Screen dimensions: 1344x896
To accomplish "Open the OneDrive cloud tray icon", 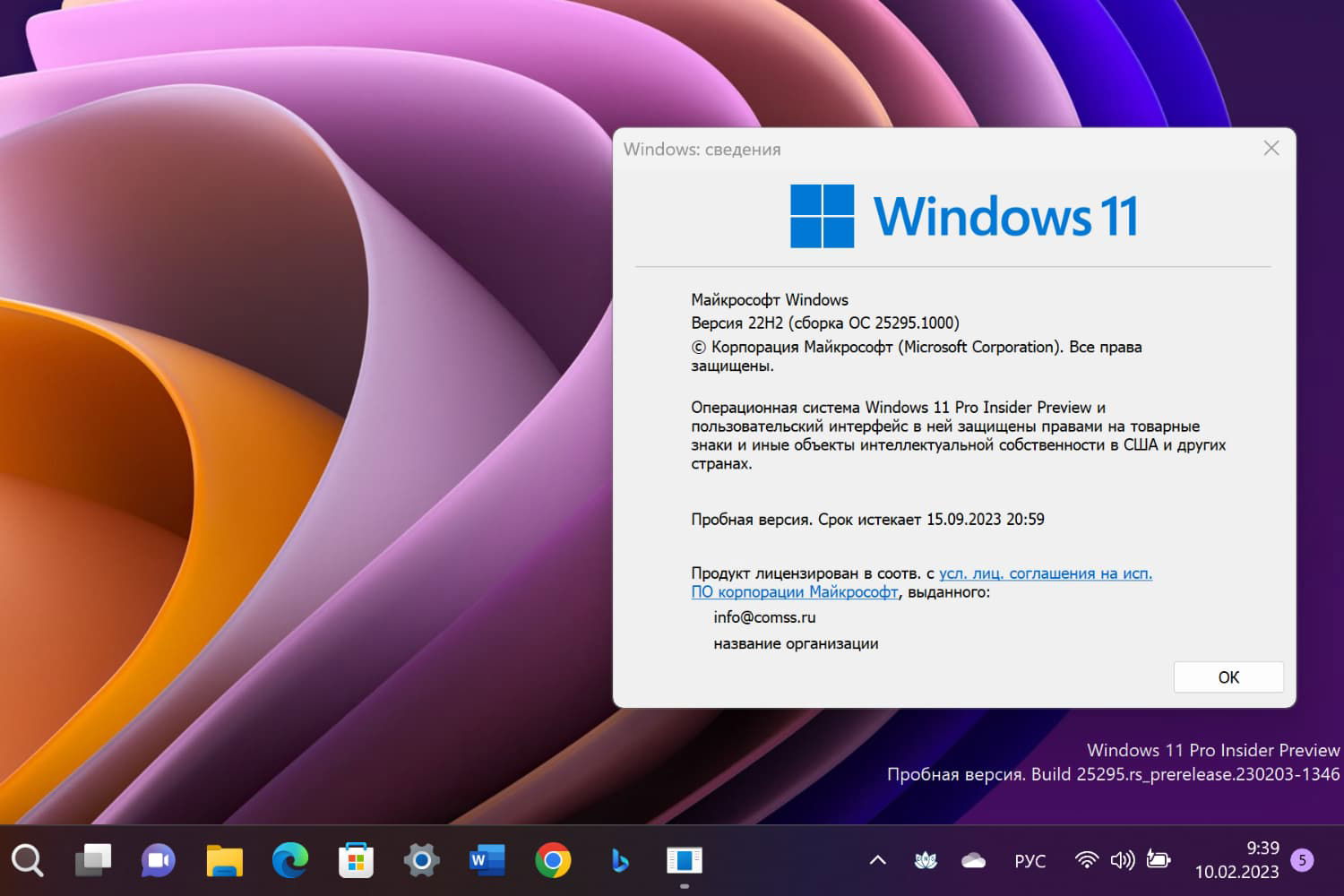I will (x=973, y=860).
